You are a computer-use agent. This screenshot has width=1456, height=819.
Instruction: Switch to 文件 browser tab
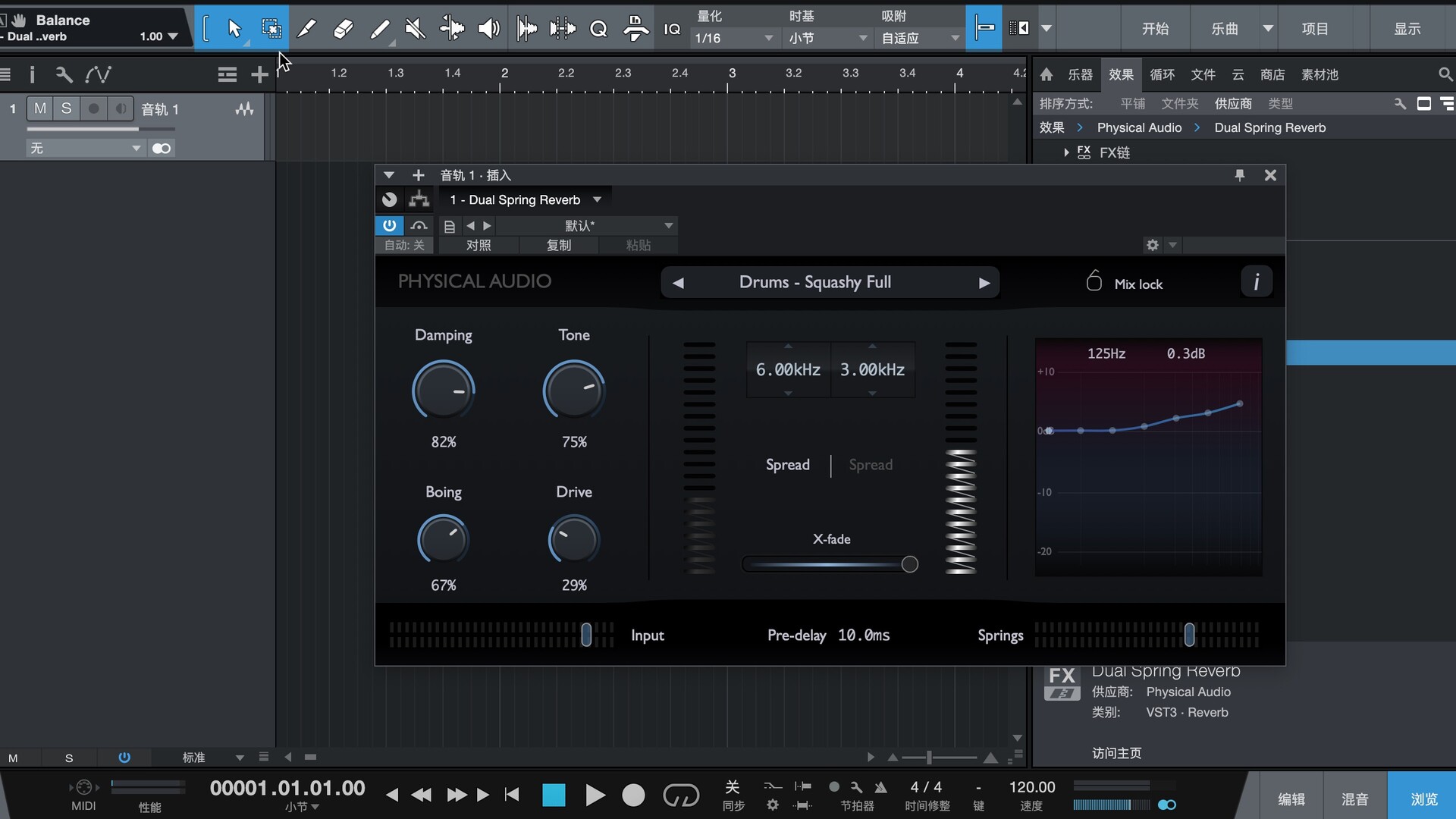1203,74
